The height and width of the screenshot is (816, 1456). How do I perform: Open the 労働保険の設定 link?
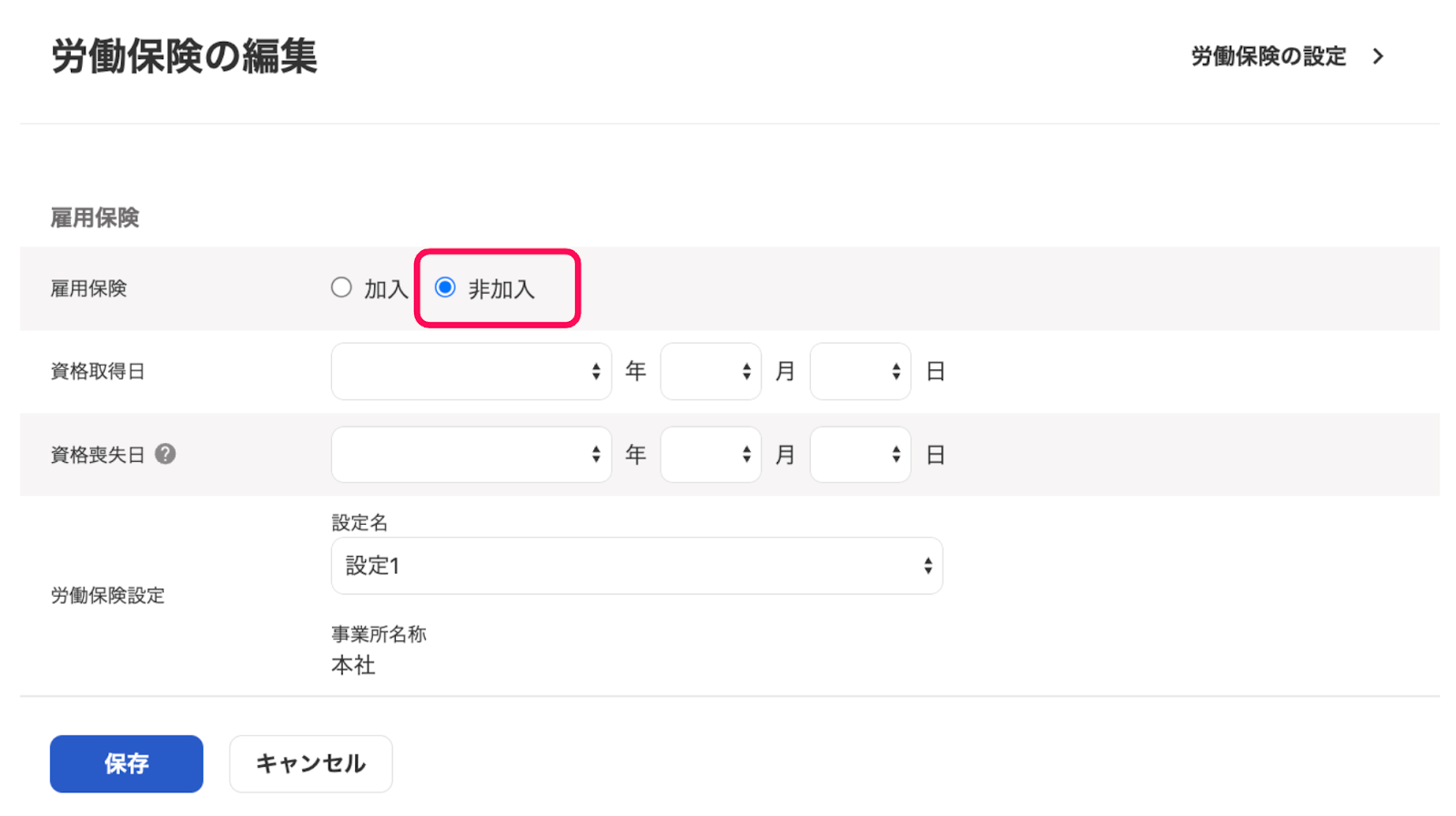(x=1268, y=56)
